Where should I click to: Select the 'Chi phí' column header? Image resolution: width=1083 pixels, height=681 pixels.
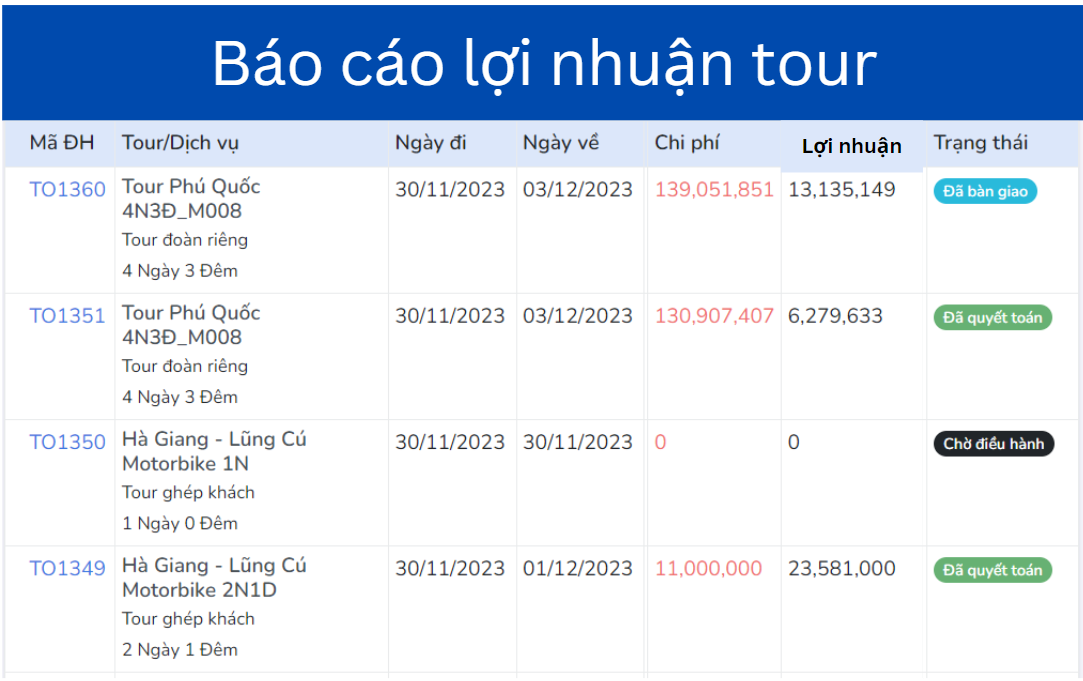click(687, 143)
